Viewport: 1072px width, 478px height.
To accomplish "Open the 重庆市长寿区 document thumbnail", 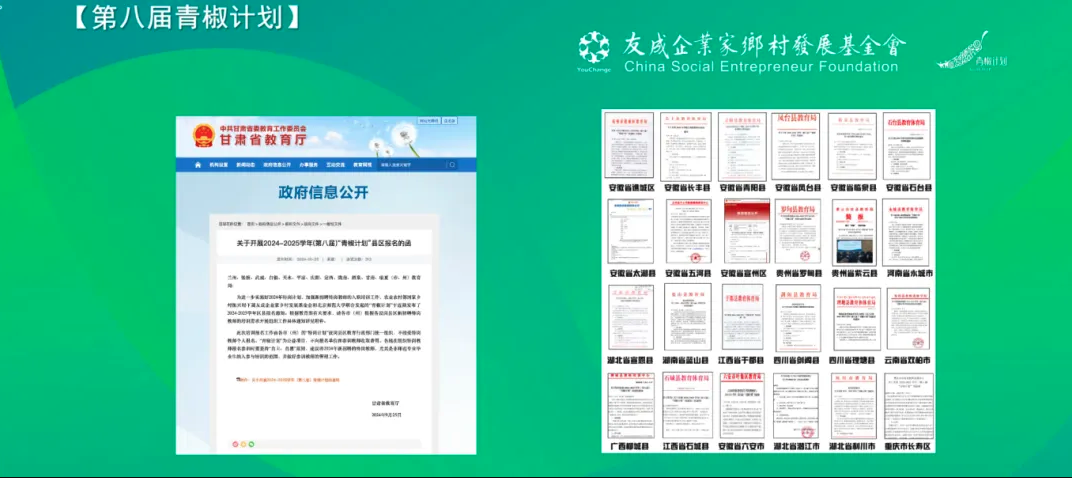I will (909, 406).
